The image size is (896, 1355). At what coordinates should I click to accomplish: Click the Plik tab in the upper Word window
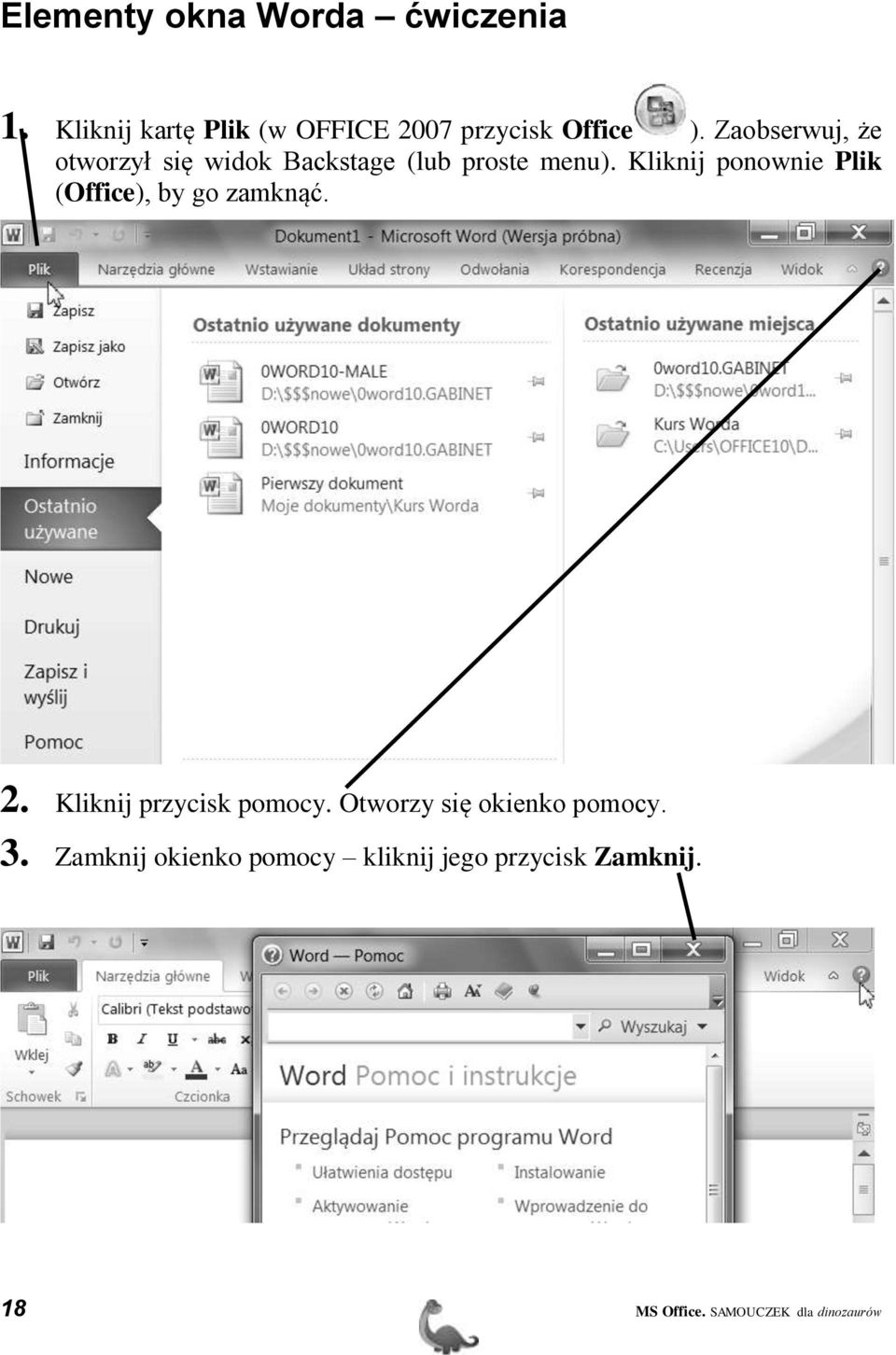(x=38, y=269)
